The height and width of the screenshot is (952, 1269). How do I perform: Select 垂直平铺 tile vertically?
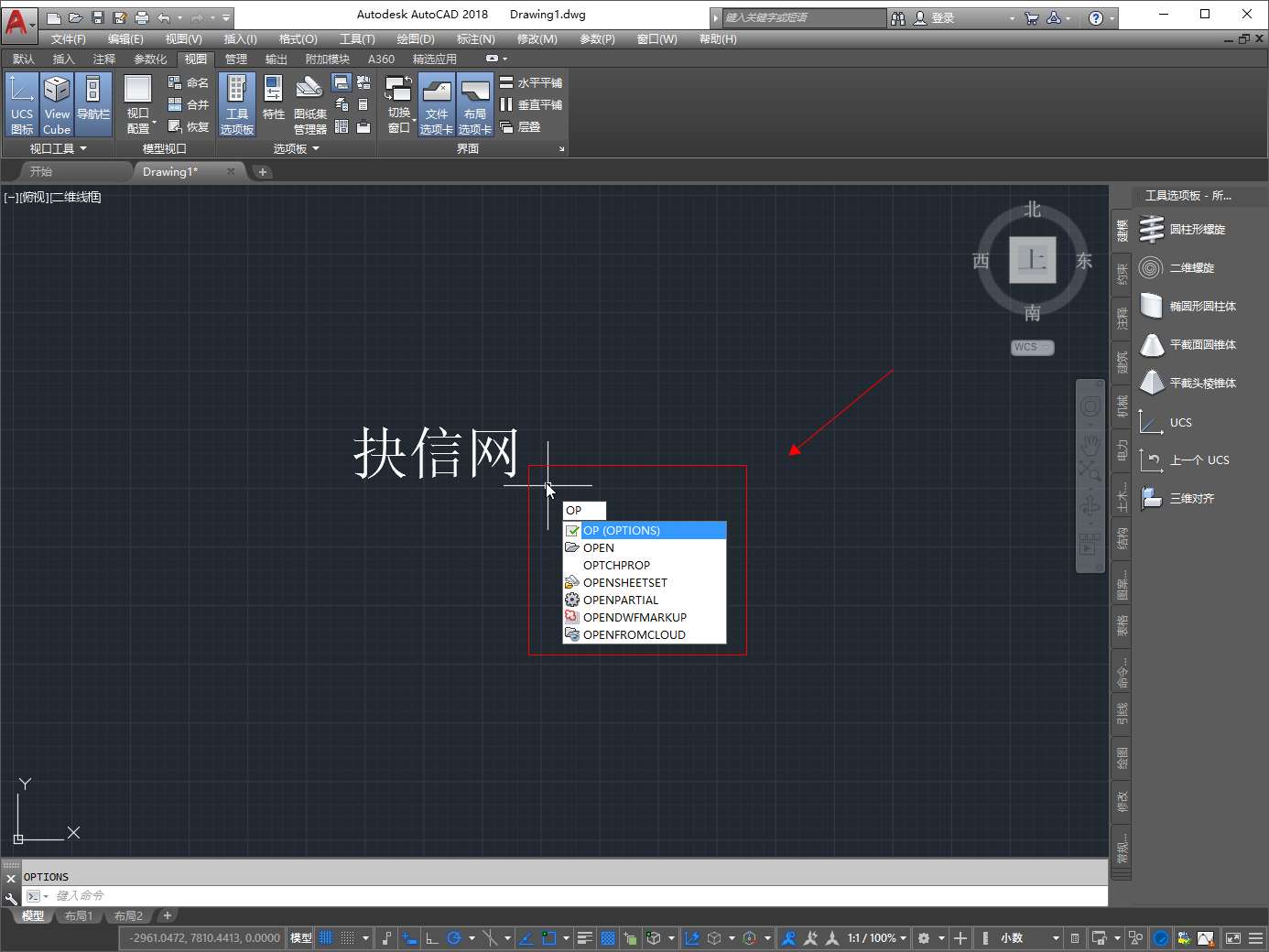pos(531,104)
